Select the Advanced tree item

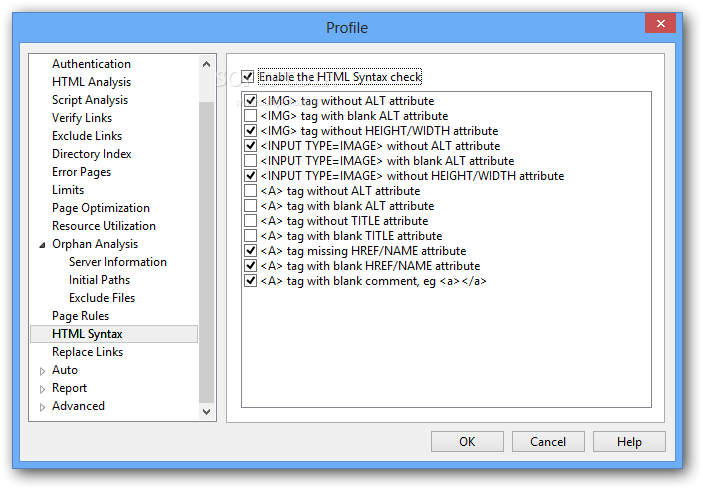click(x=78, y=406)
